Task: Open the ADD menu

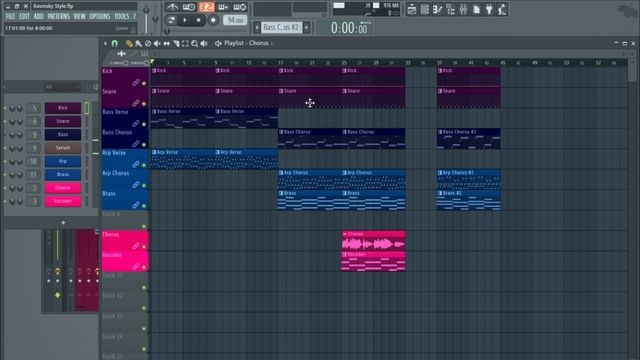Action: (38, 16)
